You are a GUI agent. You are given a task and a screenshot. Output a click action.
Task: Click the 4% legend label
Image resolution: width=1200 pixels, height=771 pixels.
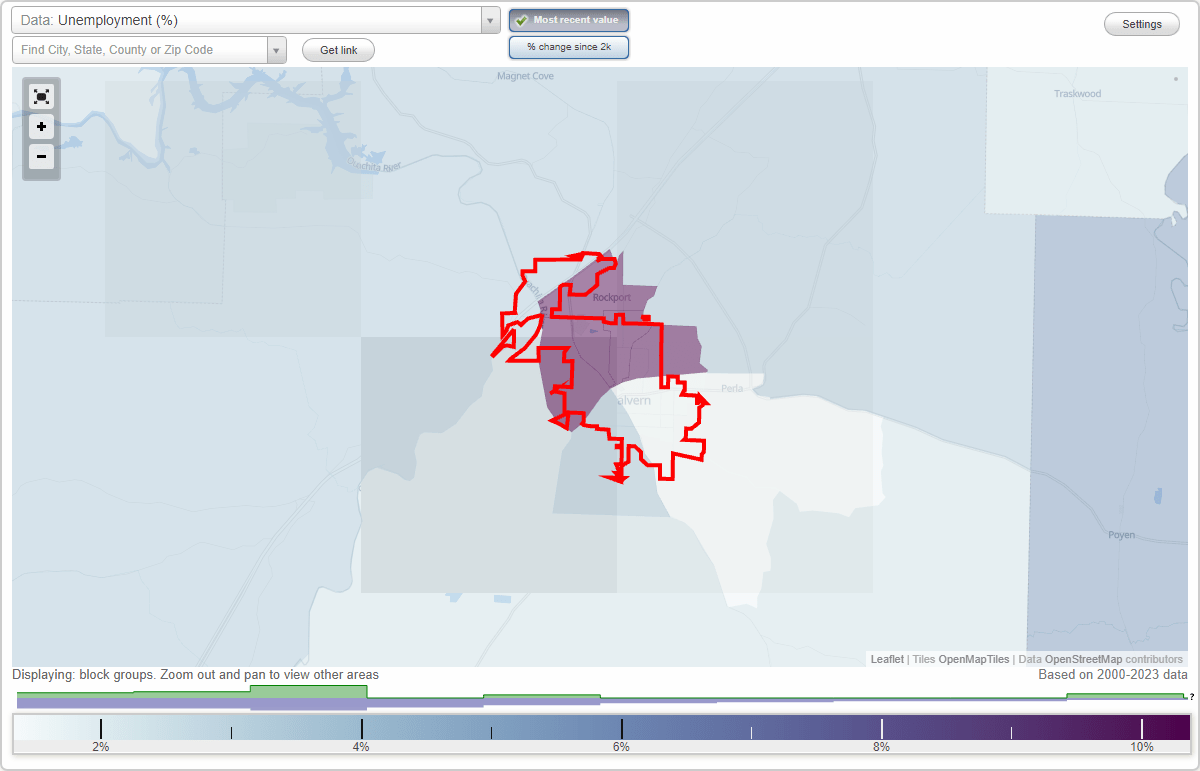coord(361,747)
